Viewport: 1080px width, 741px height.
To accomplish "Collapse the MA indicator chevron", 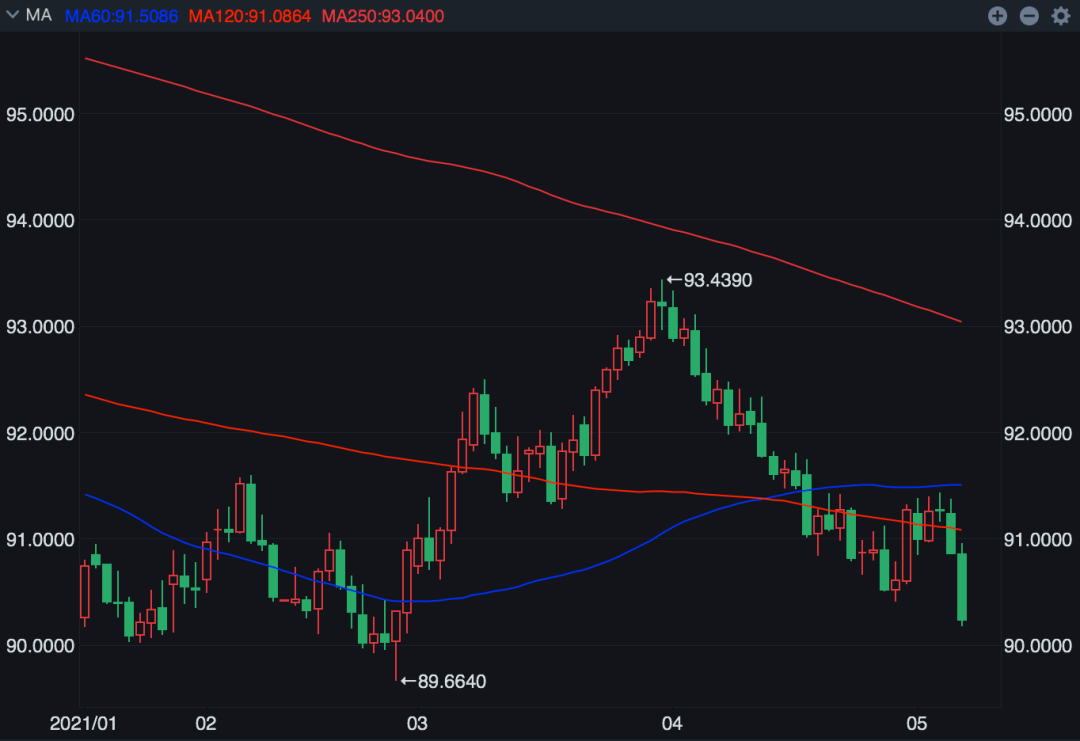I will point(13,15).
